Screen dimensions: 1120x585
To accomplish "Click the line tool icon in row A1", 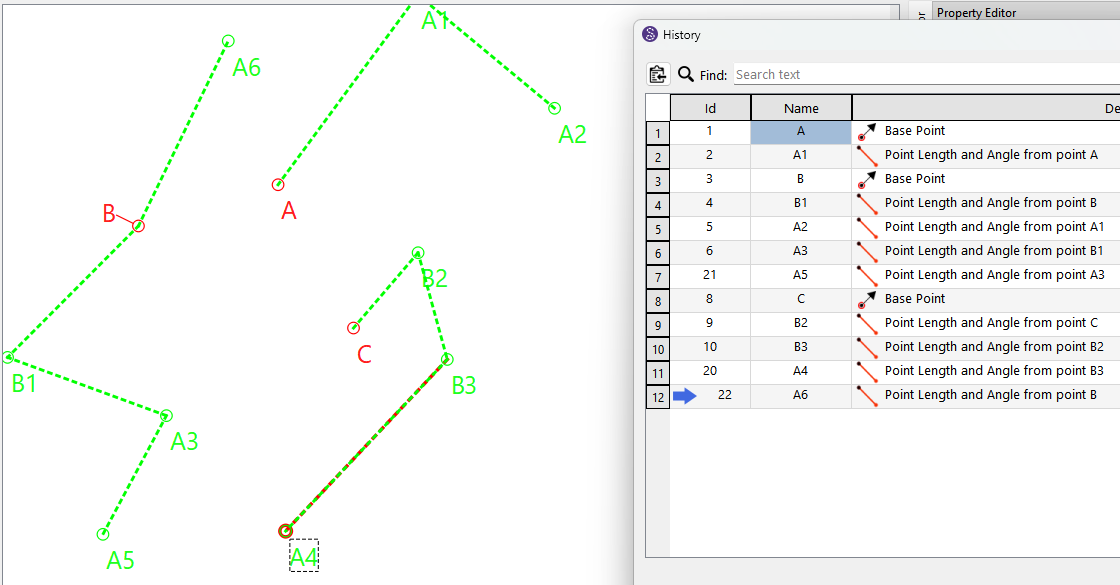I will [x=867, y=155].
